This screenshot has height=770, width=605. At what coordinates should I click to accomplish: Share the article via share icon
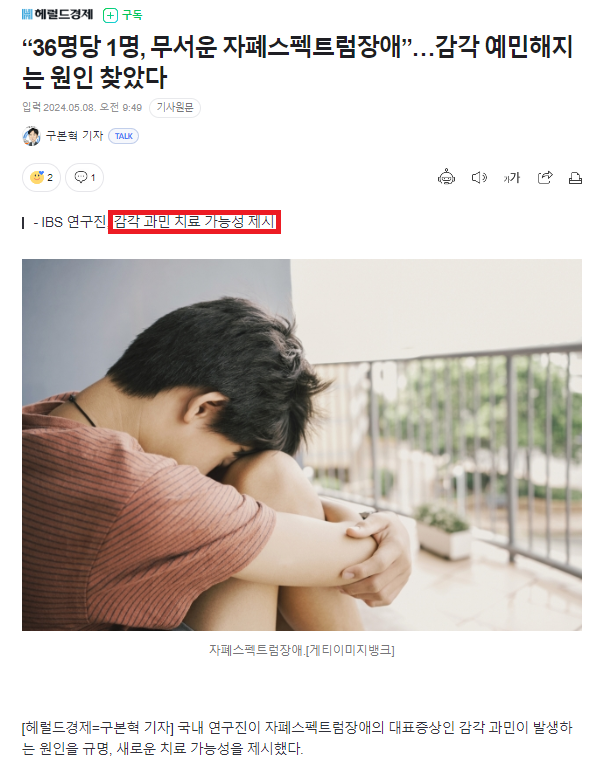(545, 177)
